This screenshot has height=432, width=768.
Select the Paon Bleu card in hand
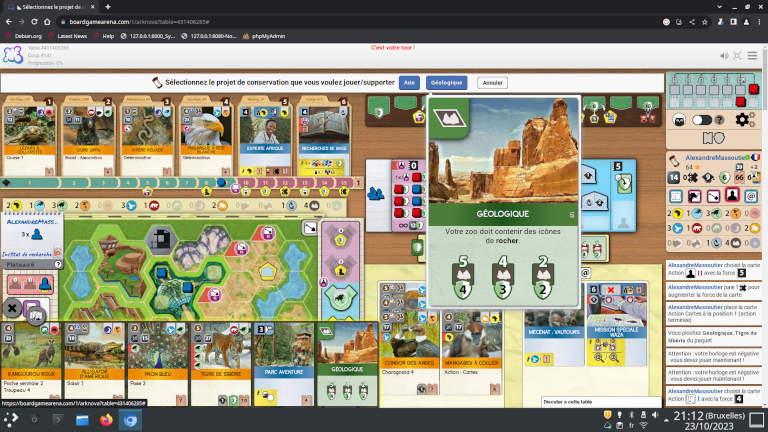coord(157,362)
